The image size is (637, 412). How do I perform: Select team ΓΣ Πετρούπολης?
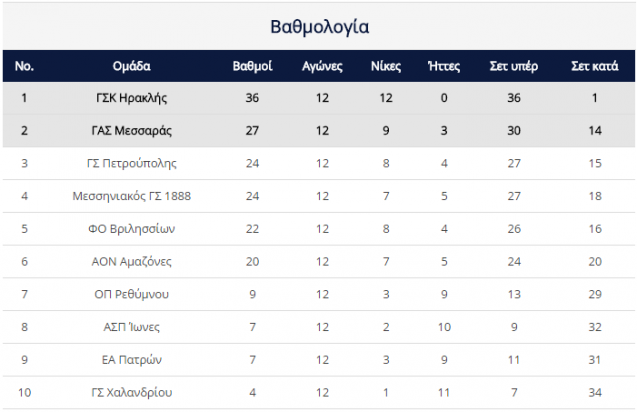[x=132, y=163]
